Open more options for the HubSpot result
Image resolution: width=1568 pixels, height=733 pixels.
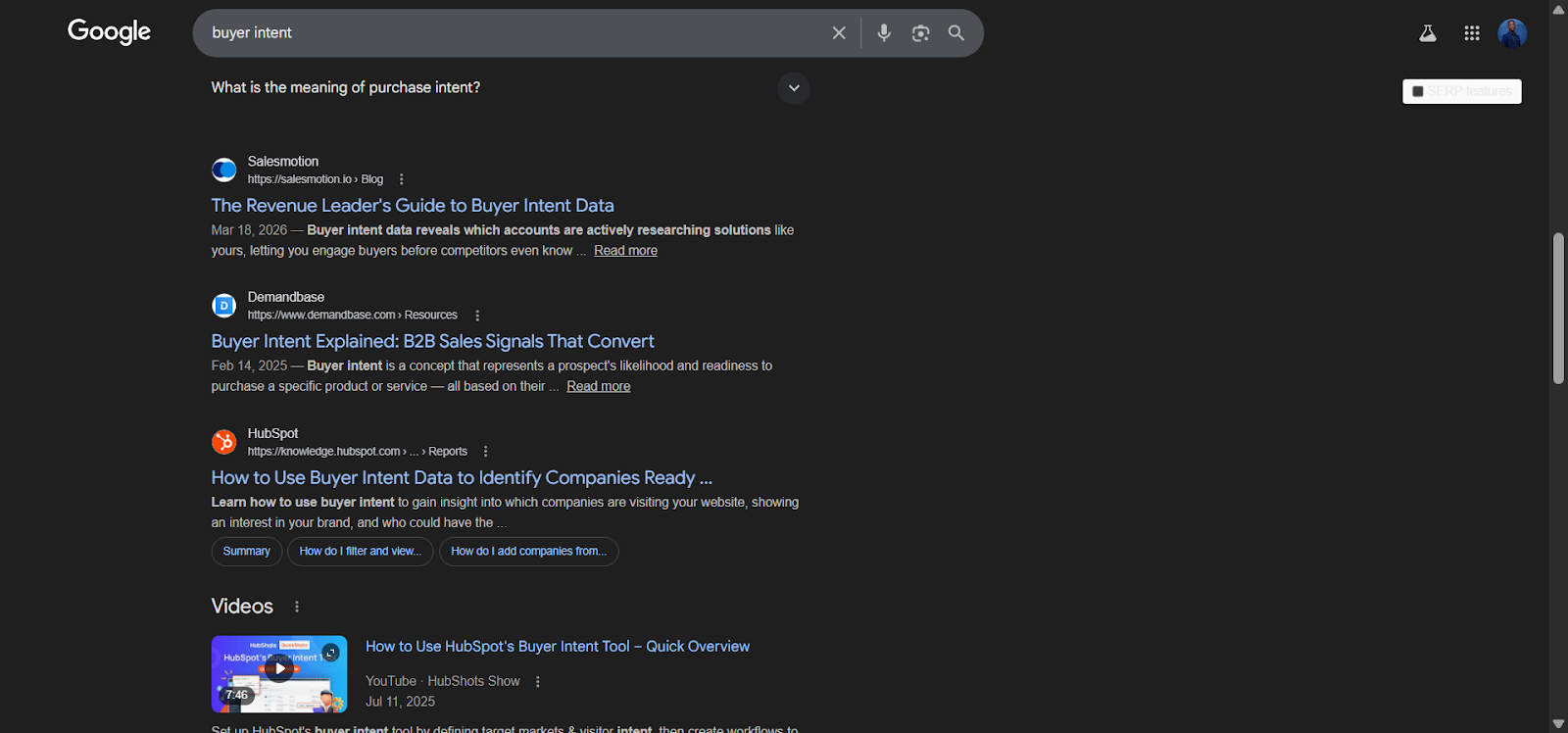point(485,452)
